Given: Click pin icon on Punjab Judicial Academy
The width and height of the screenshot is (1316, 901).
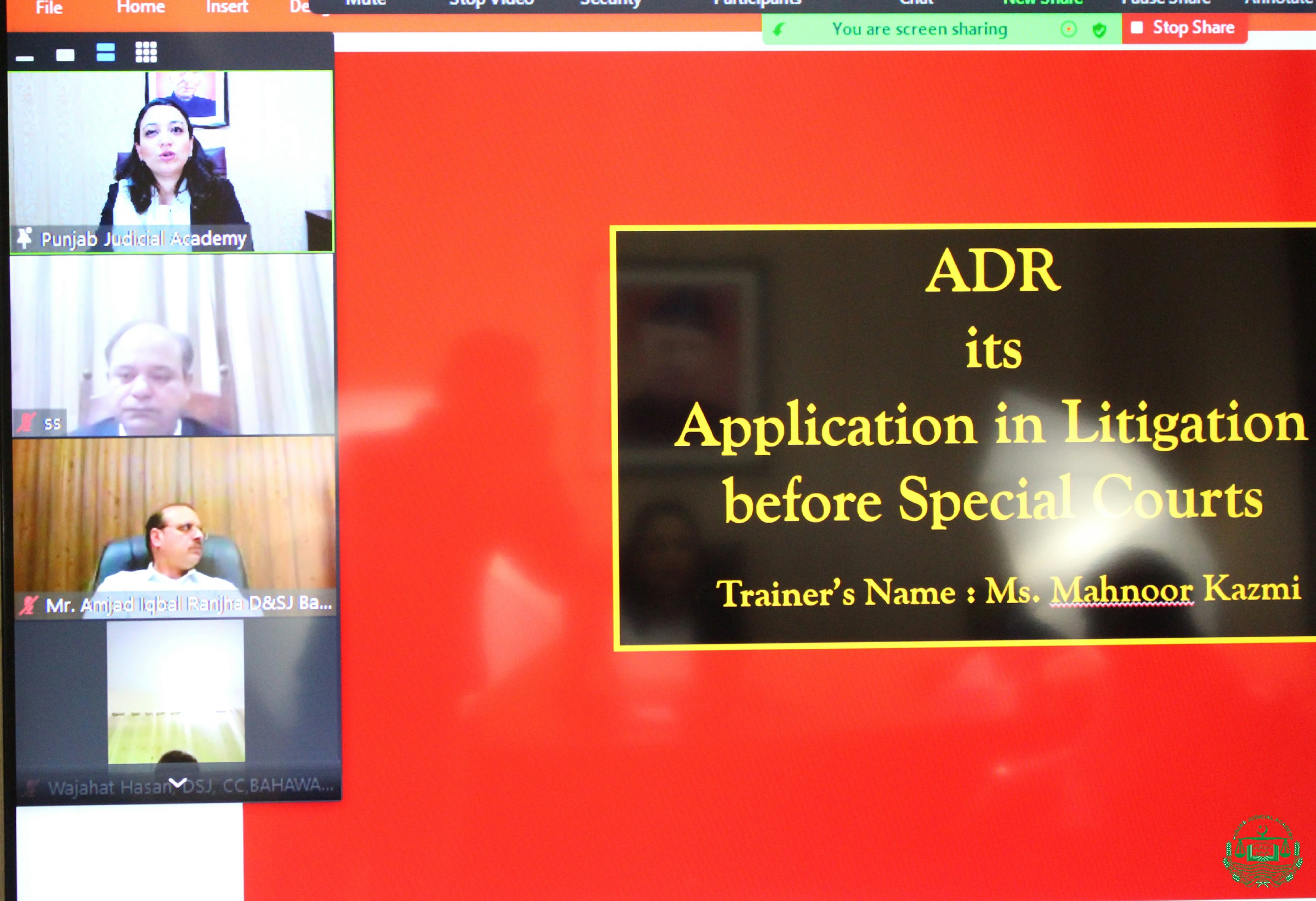Looking at the screenshot, I should 24,238.
